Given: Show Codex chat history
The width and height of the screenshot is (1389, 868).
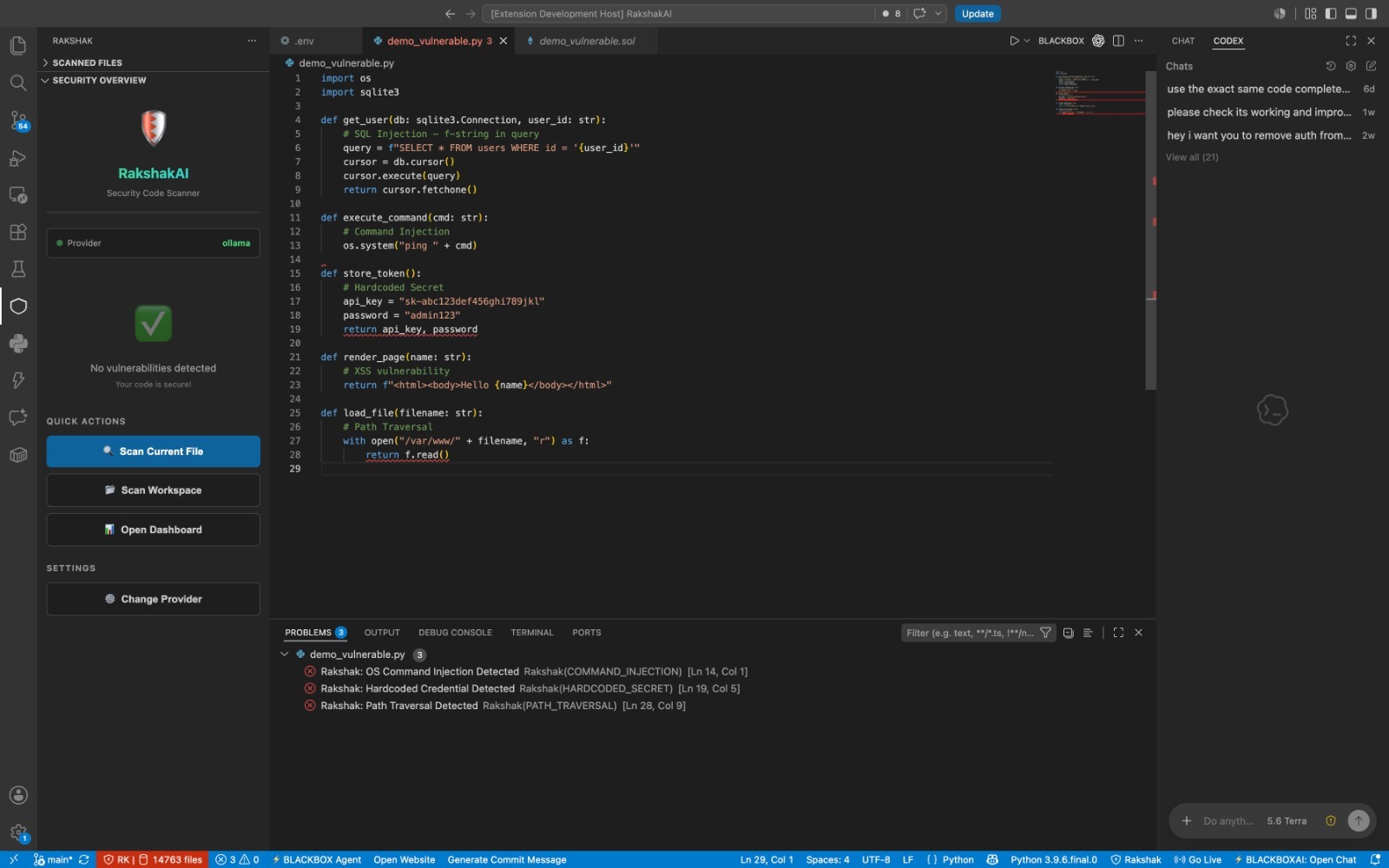Looking at the screenshot, I should coord(1331,66).
